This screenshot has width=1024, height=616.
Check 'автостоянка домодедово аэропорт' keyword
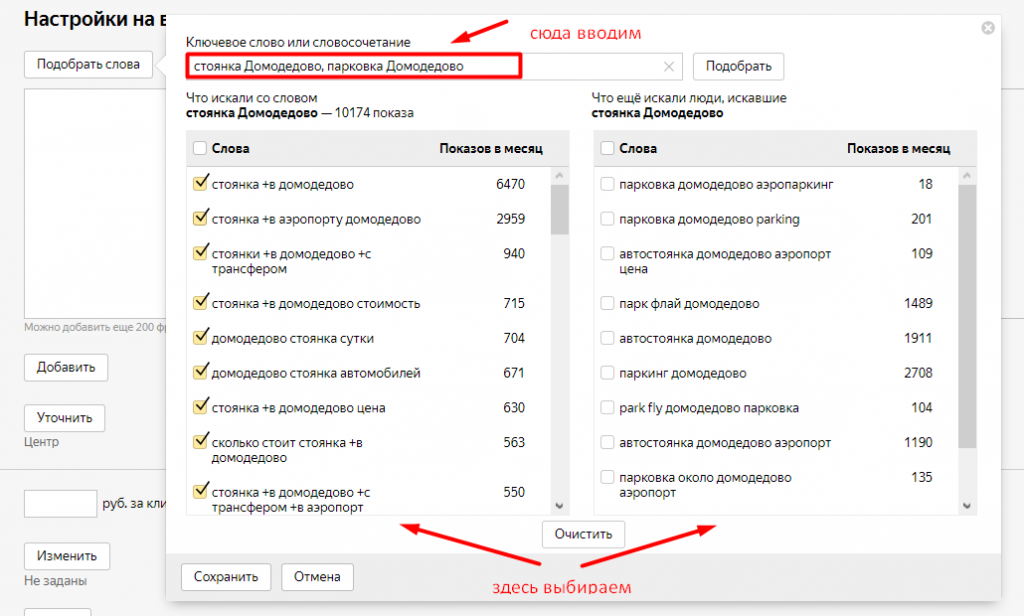(x=607, y=442)
